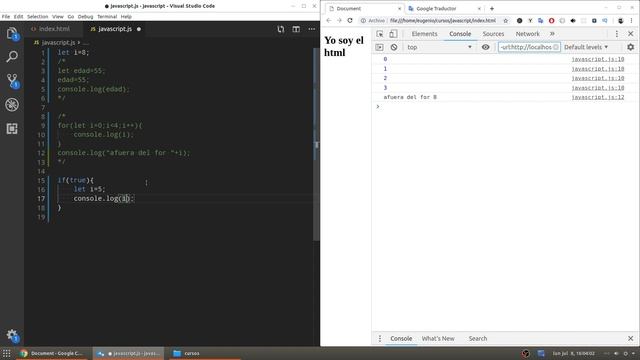Image resolution: width=640 pixels, height=360 pixels.
Task: Open the Explorer view in VS Code
Action: pyautogui.click(x=12, y=33)
